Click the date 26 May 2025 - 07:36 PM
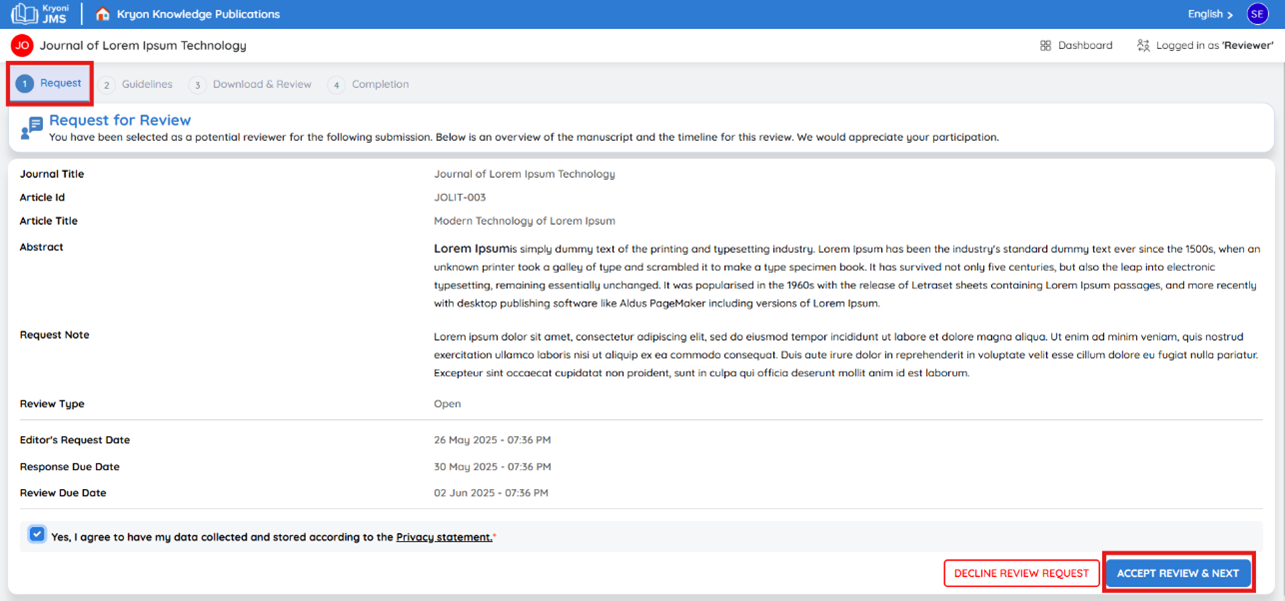 [492, 440]
